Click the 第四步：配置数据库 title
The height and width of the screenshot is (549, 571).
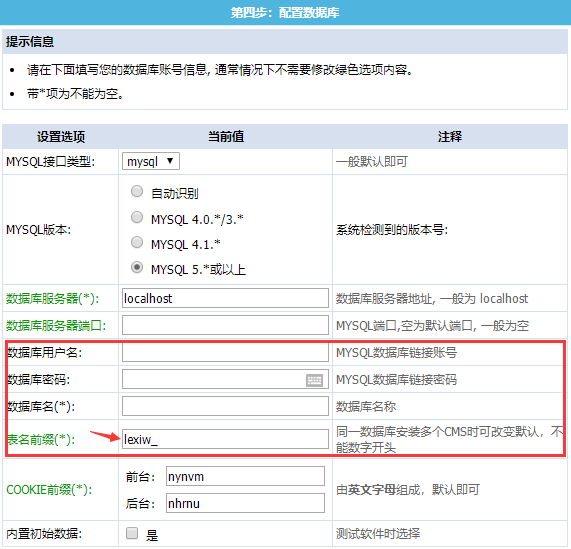[x=285, y=13]
